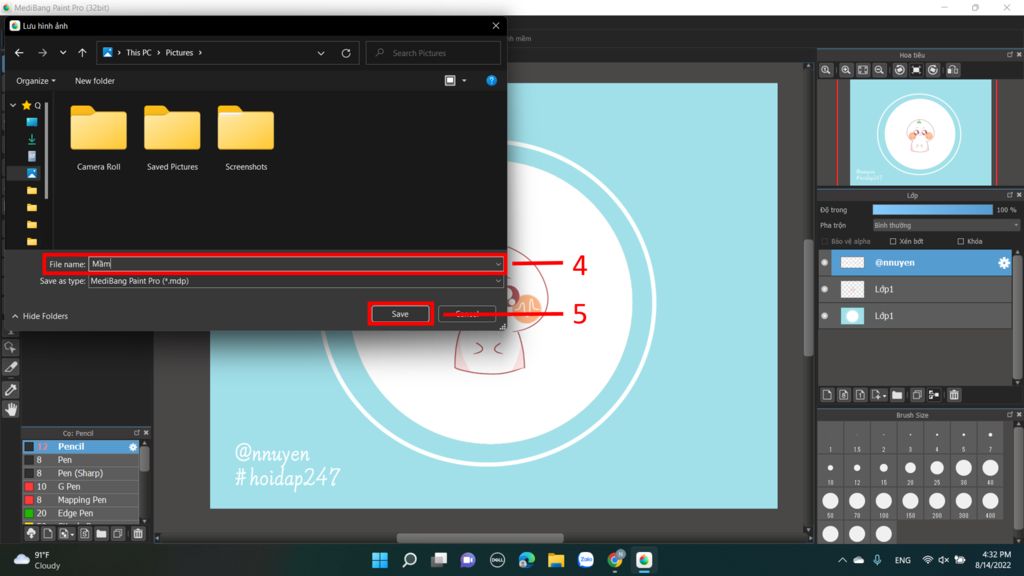Screen dimensions: 1024x576
Task: Select the eraser-style tool in toolbar
Action: pos(10,367)
